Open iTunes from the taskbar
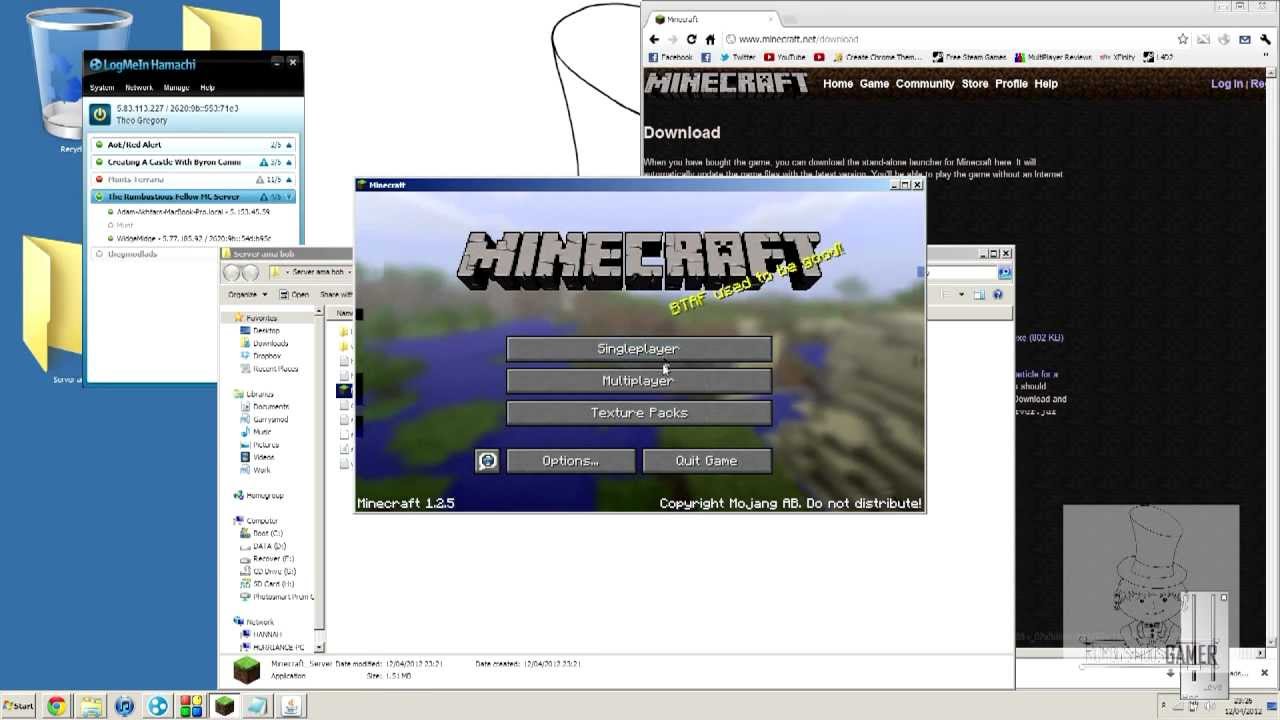The image size is (1280, 720). coord(124,706)
